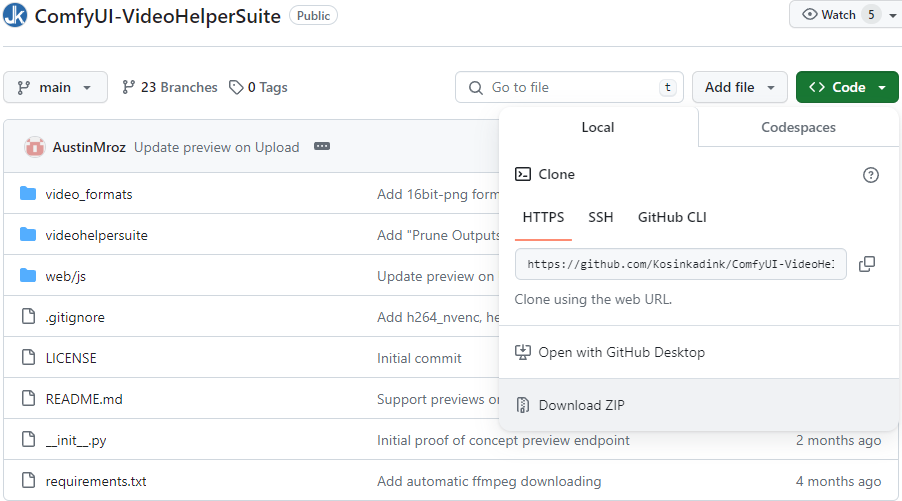Open the Add file dropdown
902x501 pixels.
tap(740, 87)
